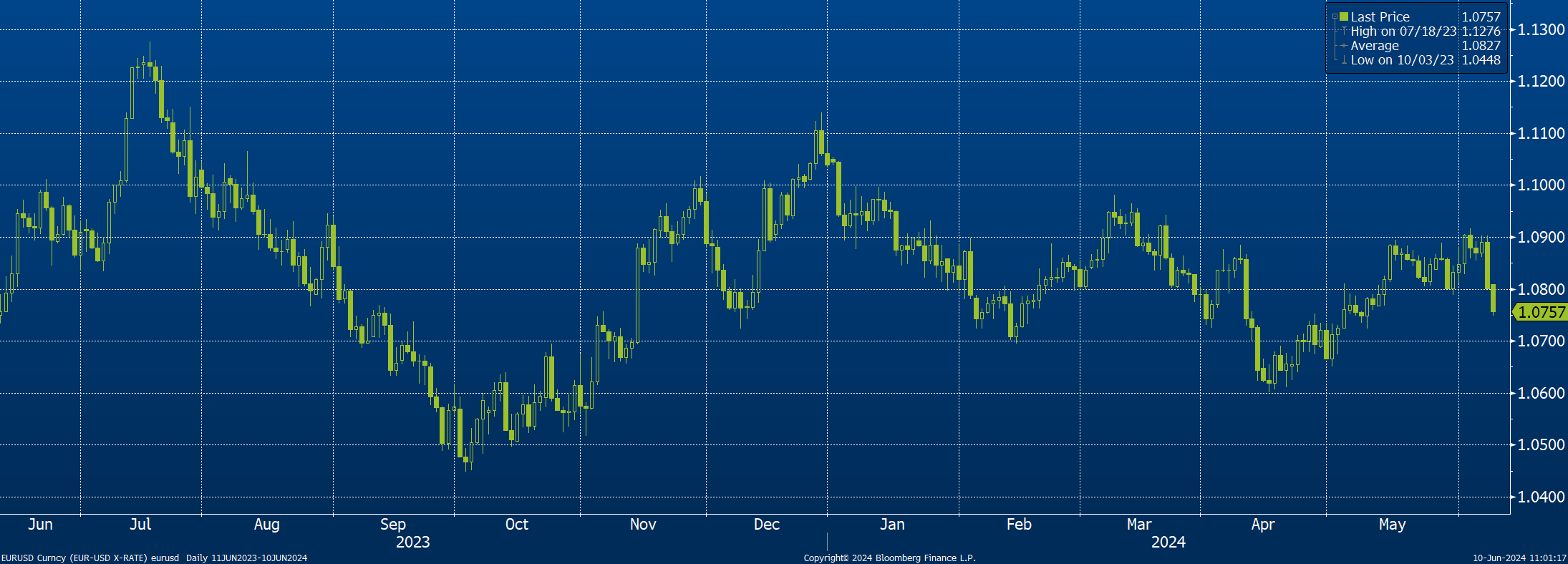1568x564 pixels.
Task: Click the 1.0757 current price tag on axis
Action: pos(1541,312)
